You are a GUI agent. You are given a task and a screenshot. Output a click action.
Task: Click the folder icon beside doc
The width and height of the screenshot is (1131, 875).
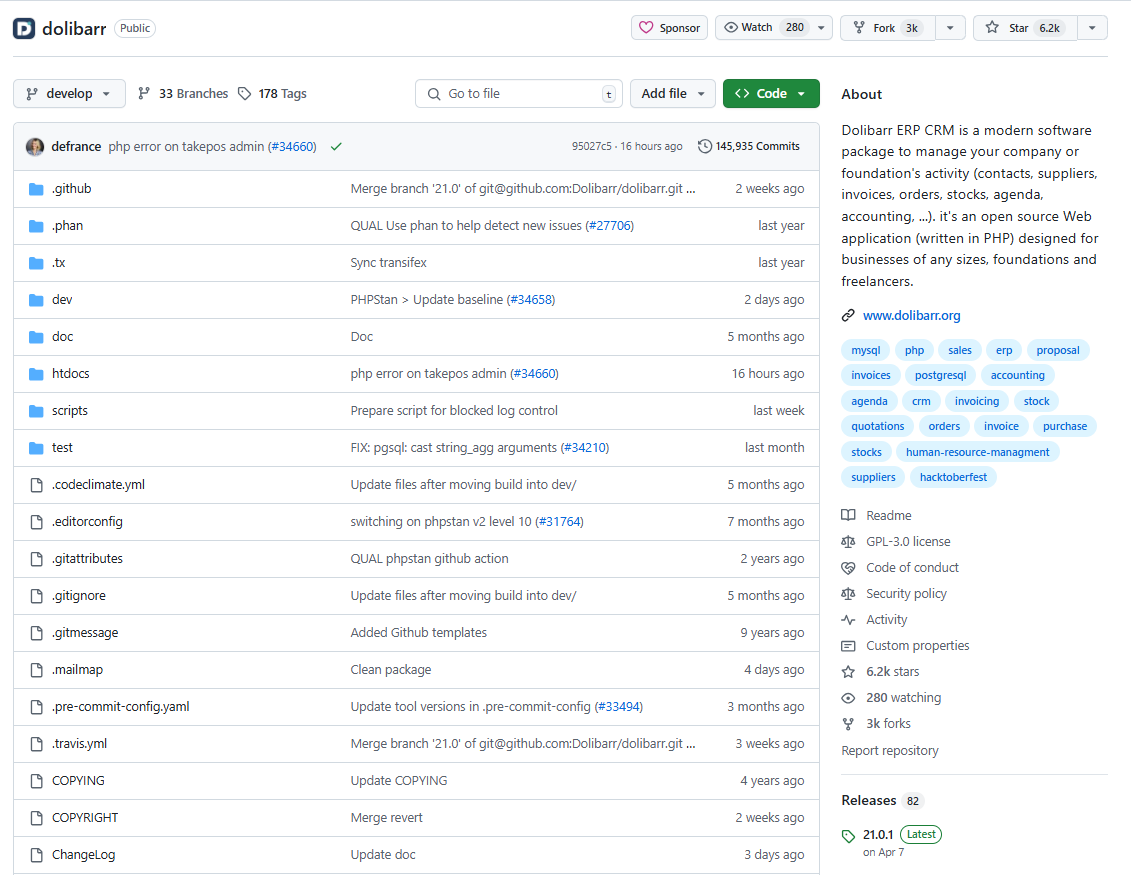(36, 337)
